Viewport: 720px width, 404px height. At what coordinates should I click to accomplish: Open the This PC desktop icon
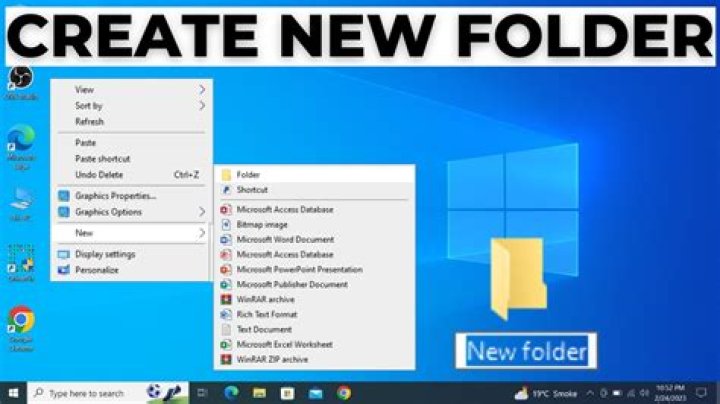pyautogui.click(x=21, y=198)
